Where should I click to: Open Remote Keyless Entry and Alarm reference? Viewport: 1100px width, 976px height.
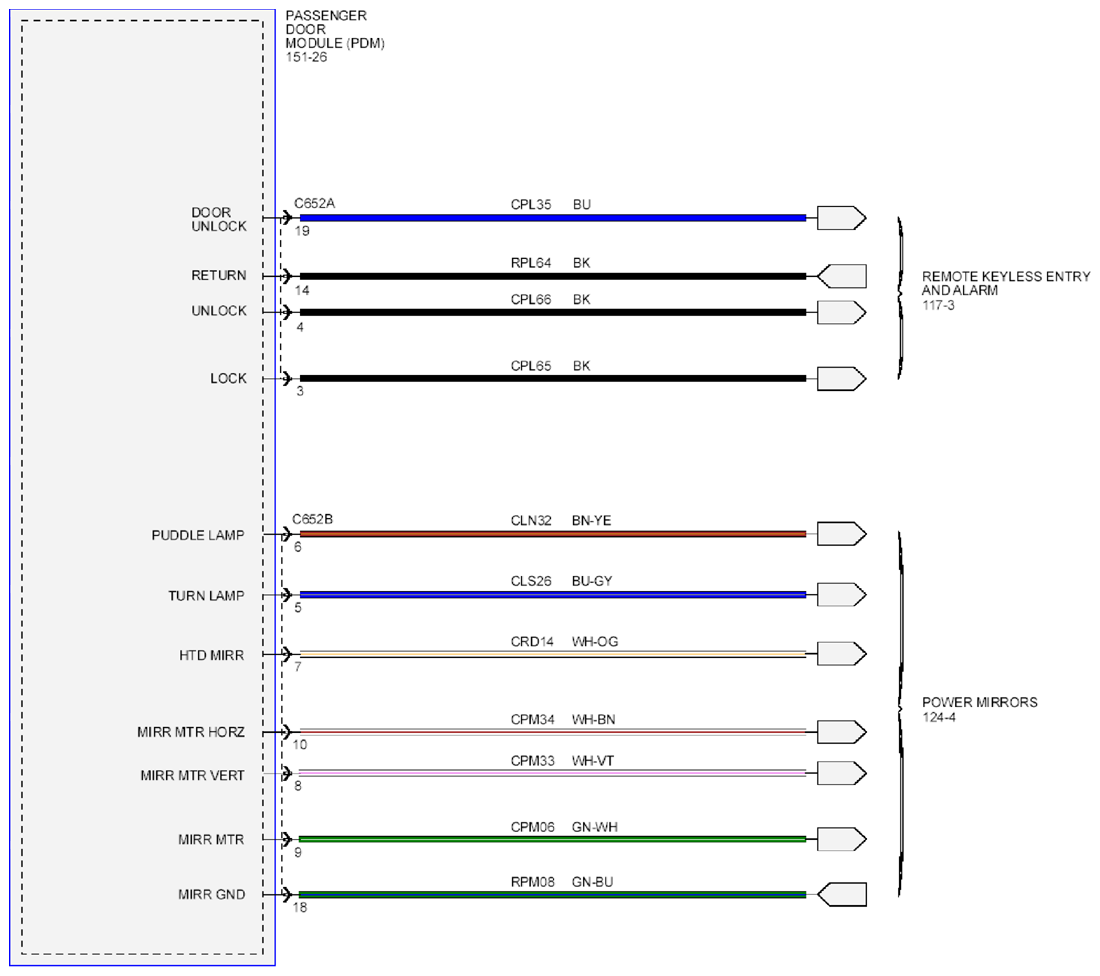coord(1005,290)
